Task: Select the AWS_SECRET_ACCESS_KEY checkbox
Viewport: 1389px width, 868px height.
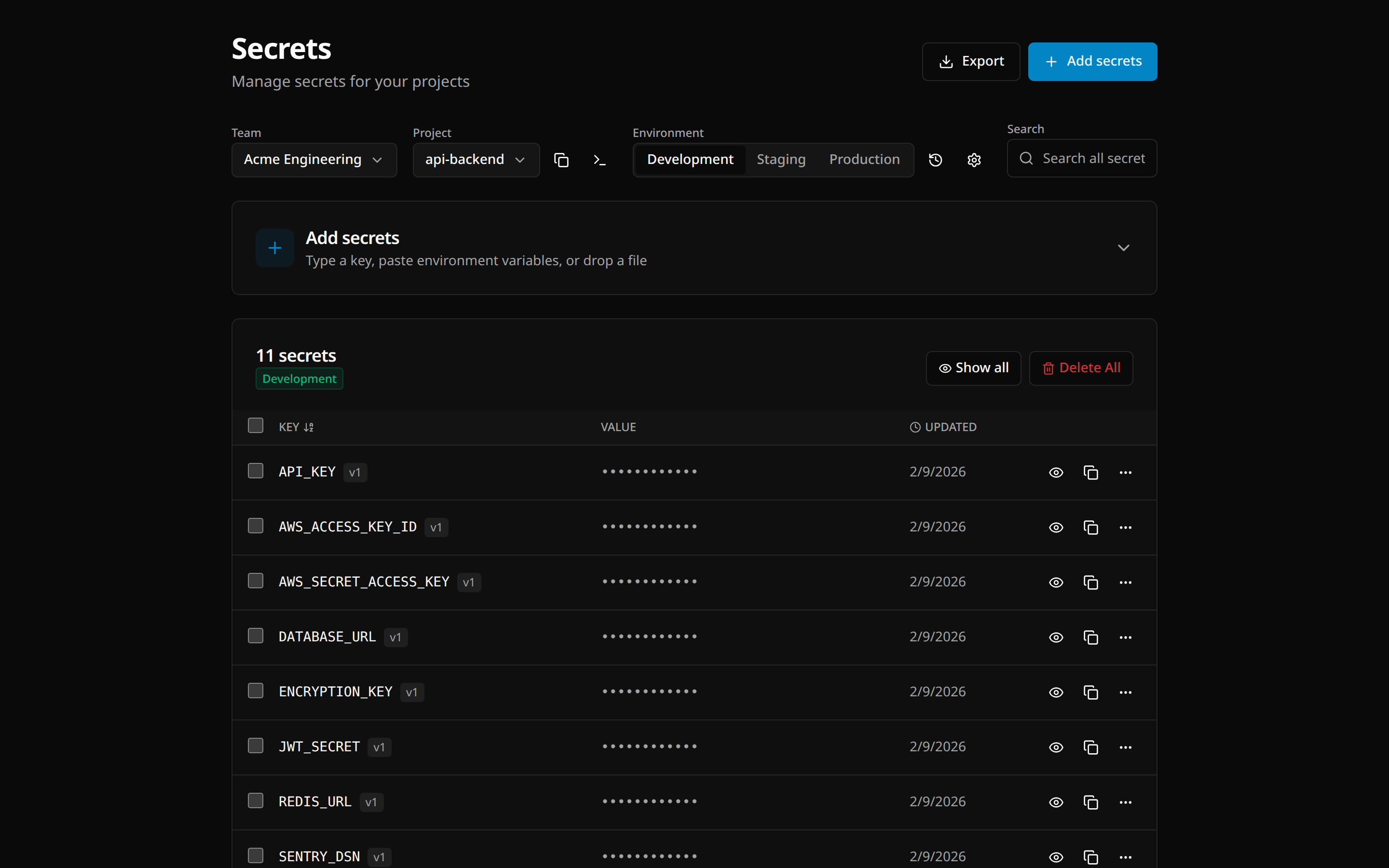Action: tap(256, 581)
